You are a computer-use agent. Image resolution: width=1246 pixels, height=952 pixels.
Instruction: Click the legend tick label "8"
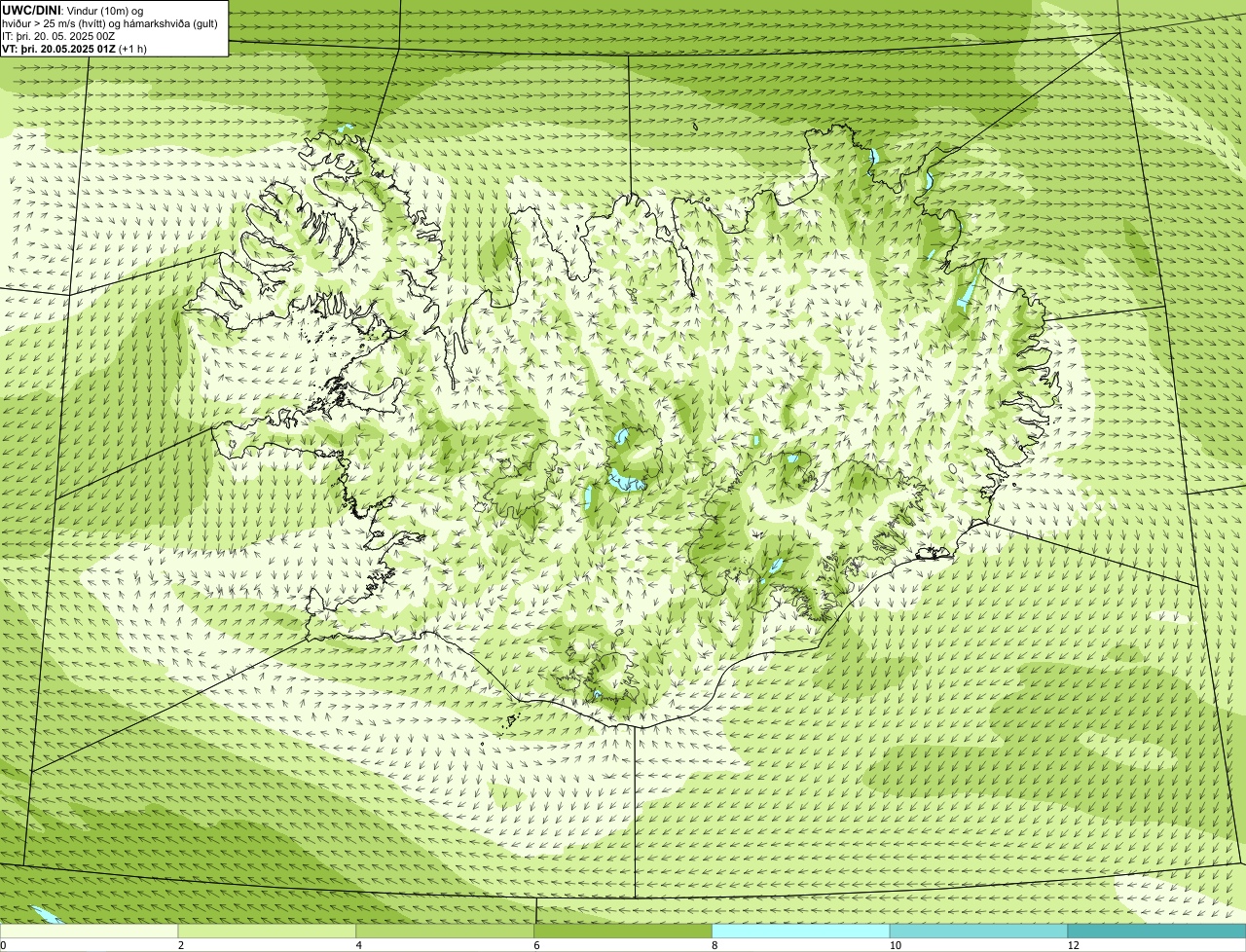(715, 945)
